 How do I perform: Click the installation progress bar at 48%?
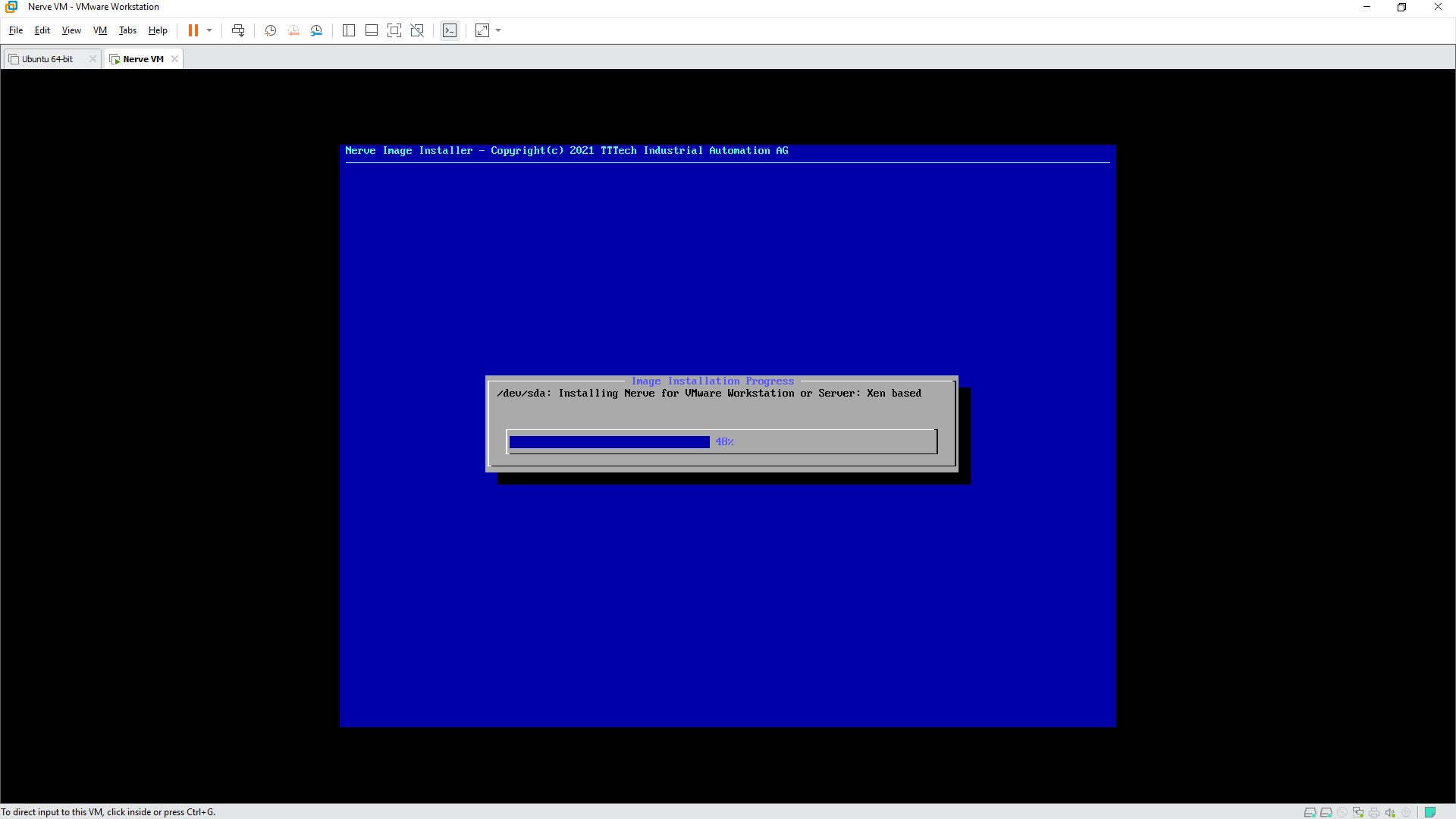722,441
